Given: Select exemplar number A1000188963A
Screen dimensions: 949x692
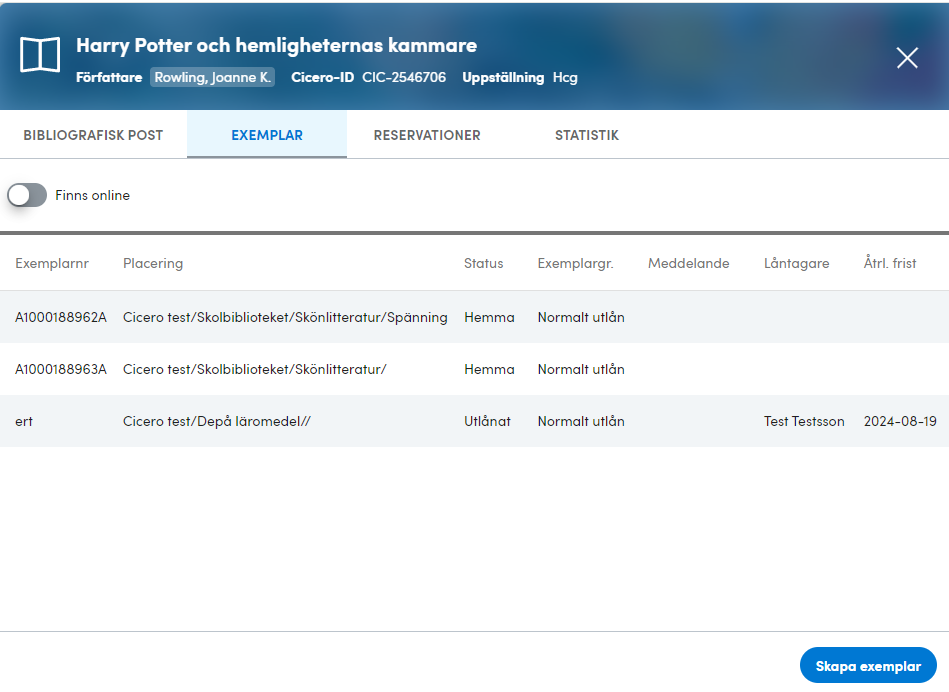Looking at the screenshot, I should pos(61,369).
